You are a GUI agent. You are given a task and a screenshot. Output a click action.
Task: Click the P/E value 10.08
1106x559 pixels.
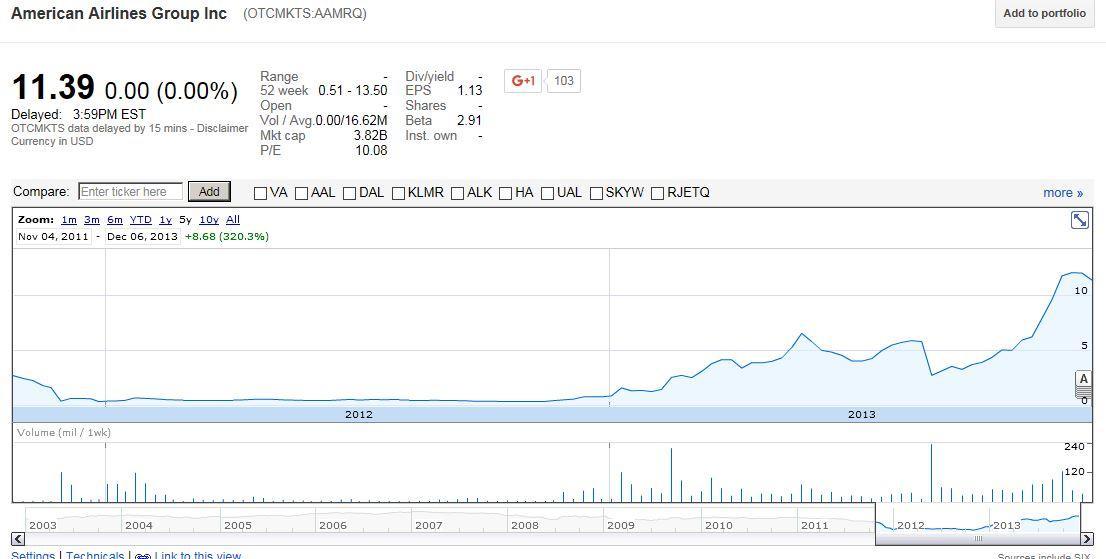[x=370, y=150]
